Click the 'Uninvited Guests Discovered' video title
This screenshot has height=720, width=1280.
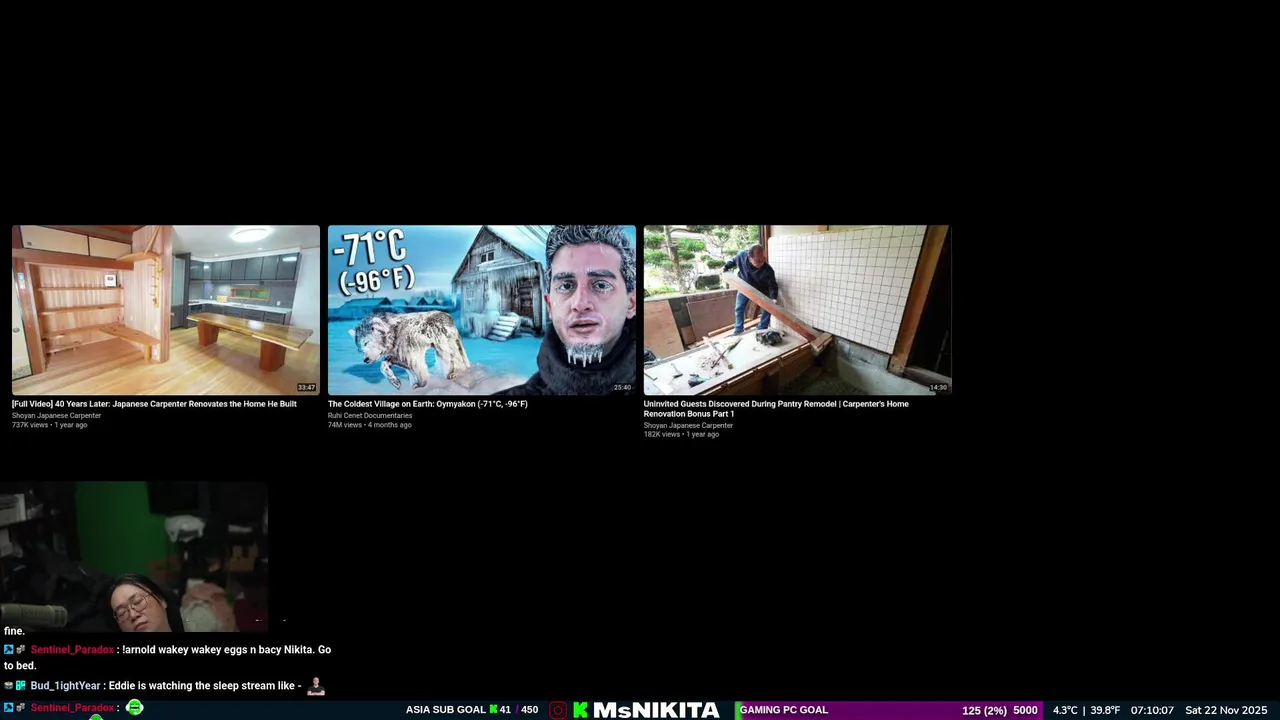pos(776,409)
